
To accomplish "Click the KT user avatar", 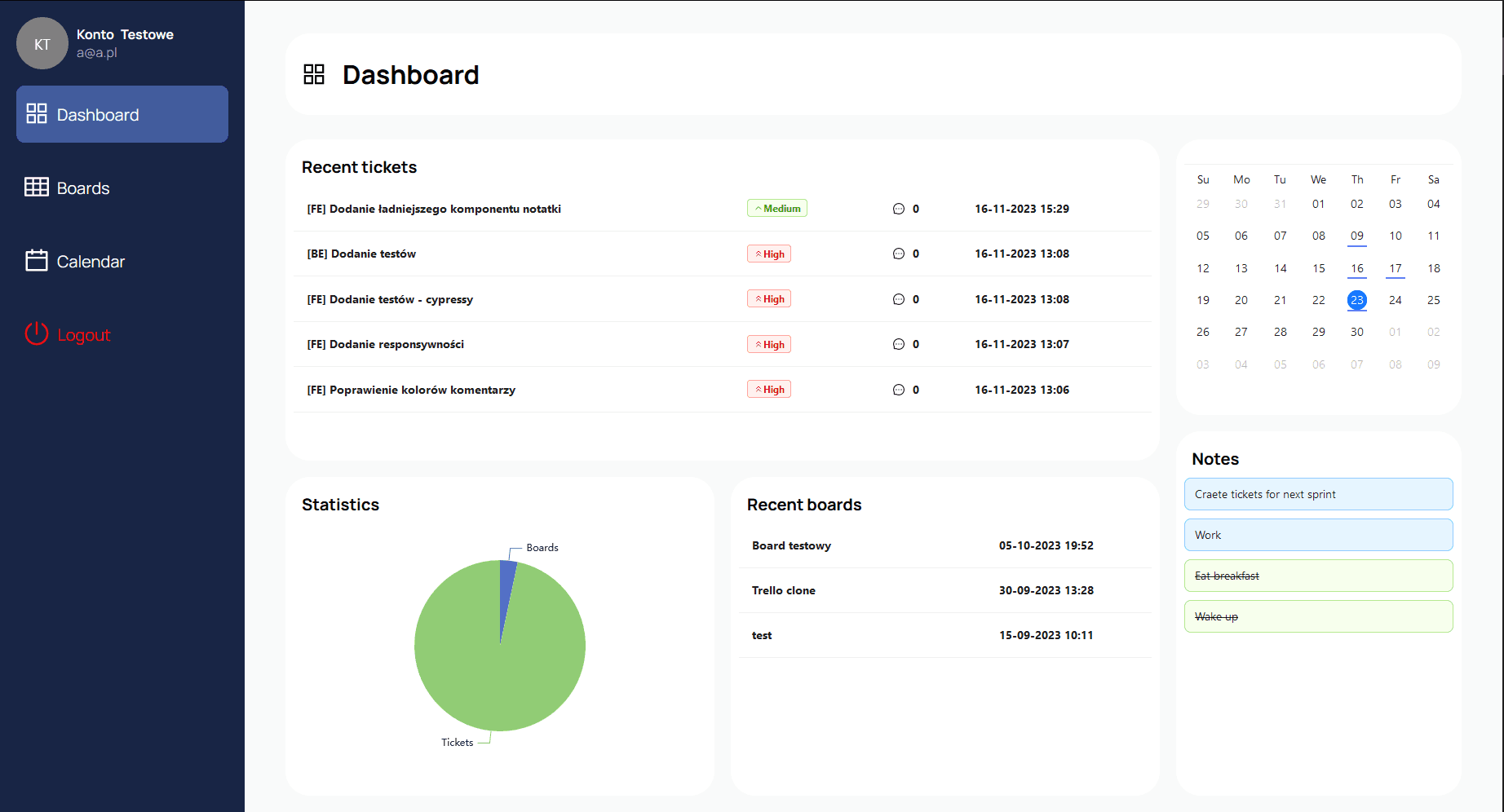I will point(42,44).
